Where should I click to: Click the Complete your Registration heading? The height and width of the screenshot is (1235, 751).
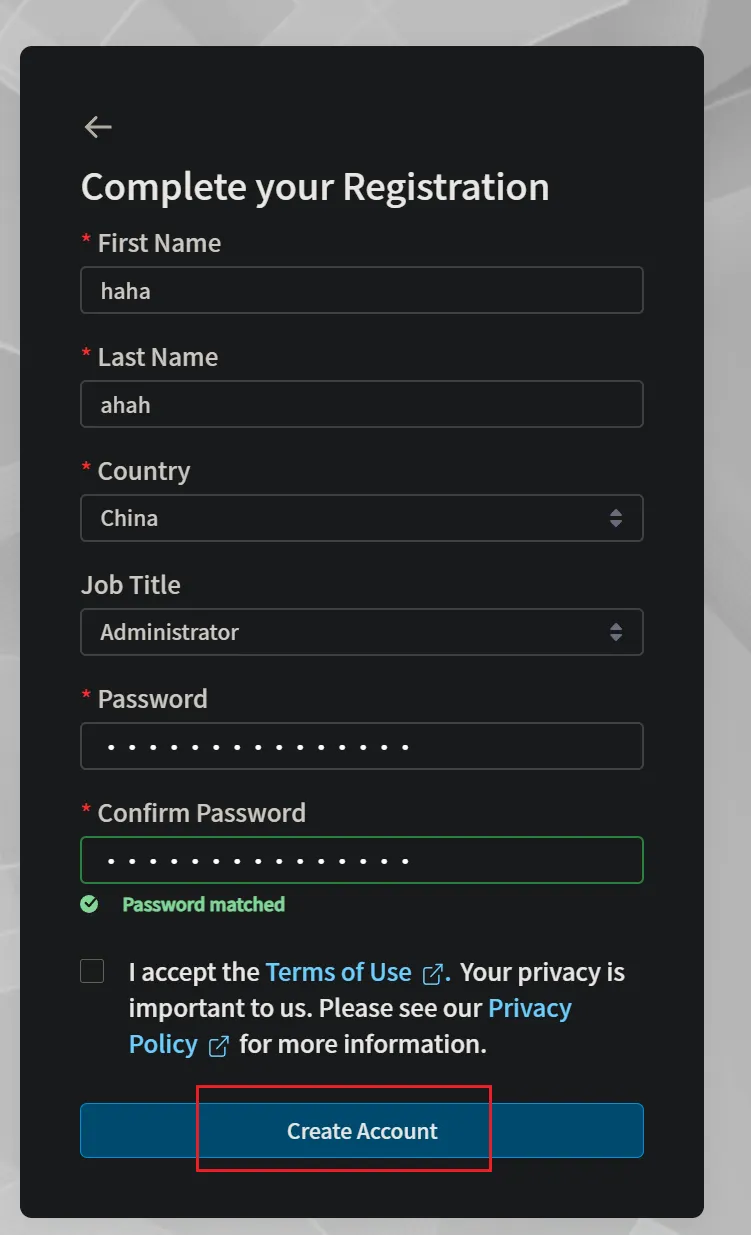click(315, 187)
